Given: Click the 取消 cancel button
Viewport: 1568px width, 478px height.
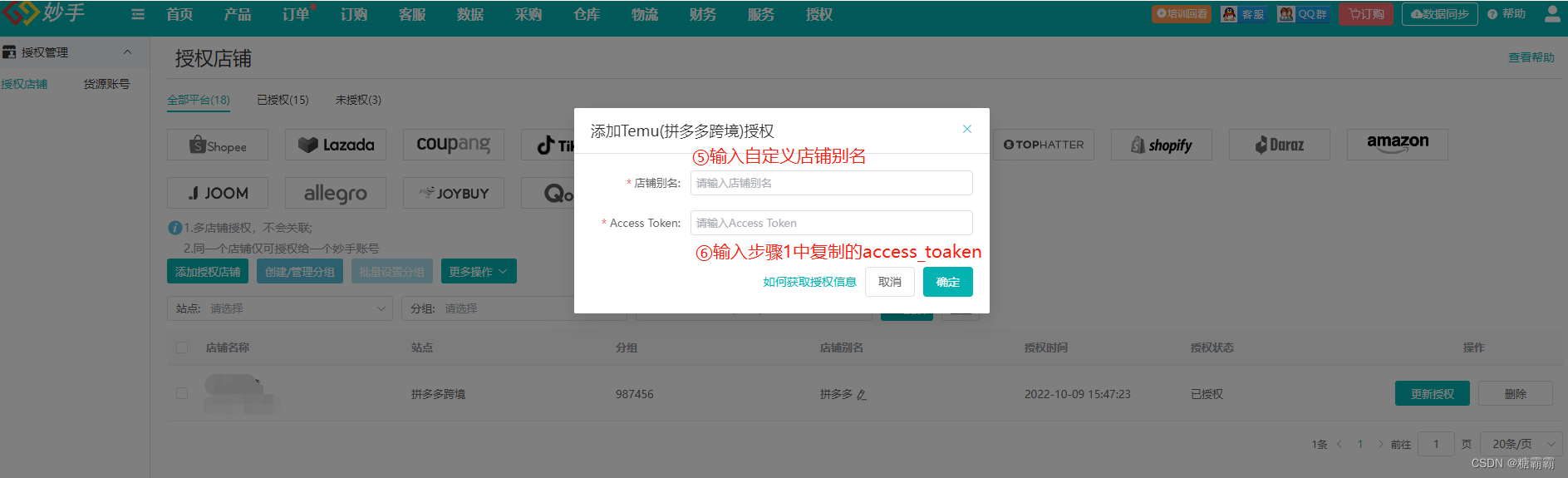Looking at the screenshot, I should [890, 282].
